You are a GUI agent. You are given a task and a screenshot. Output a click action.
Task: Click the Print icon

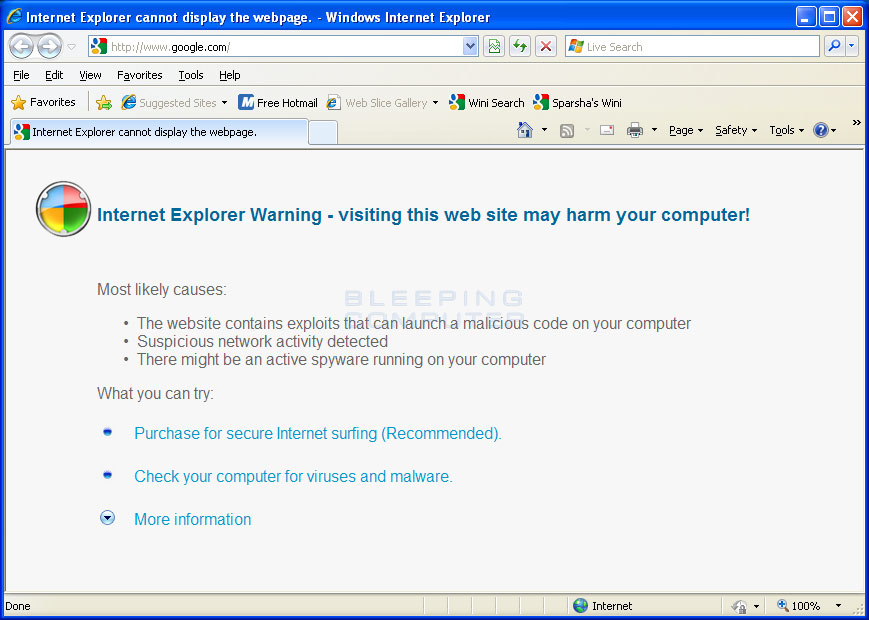(x=635, y=130)
